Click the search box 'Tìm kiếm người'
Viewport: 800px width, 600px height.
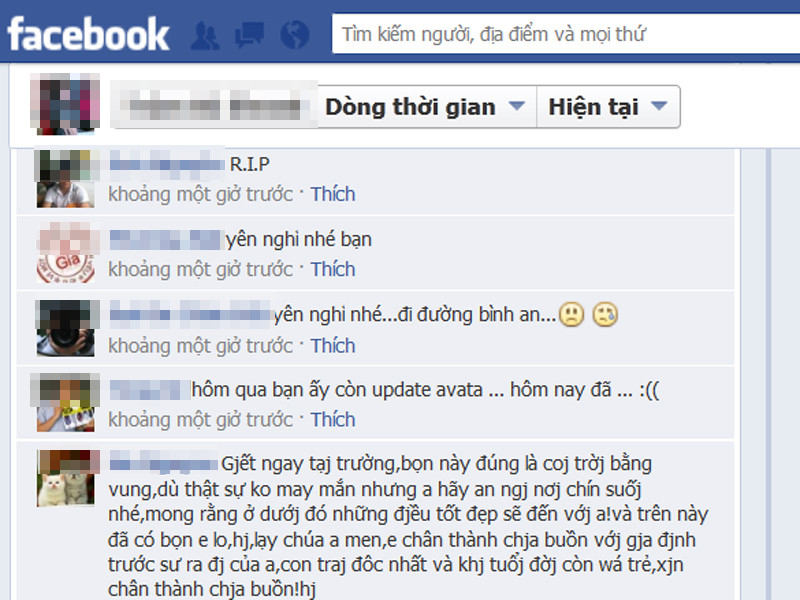click(566, 34)
